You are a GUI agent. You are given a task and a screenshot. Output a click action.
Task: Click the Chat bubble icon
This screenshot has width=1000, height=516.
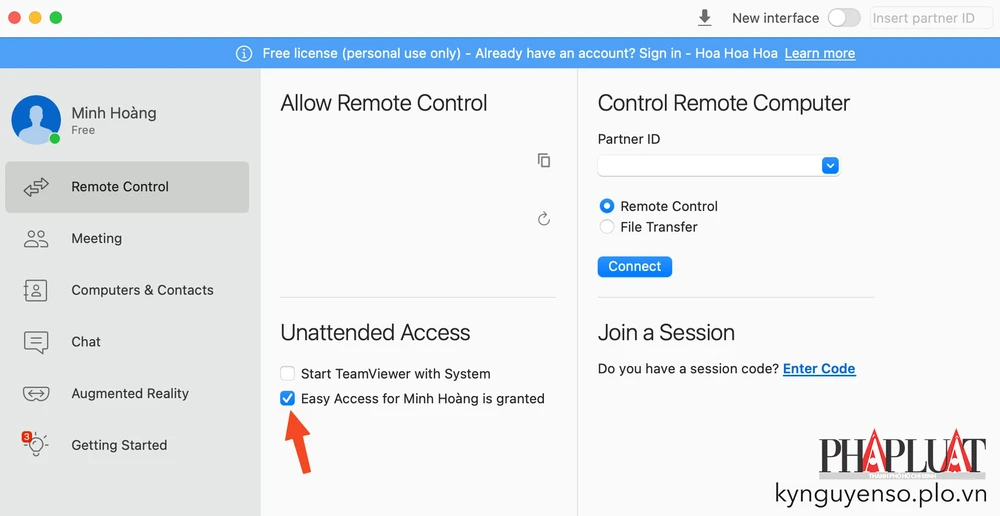click(36, 342)
